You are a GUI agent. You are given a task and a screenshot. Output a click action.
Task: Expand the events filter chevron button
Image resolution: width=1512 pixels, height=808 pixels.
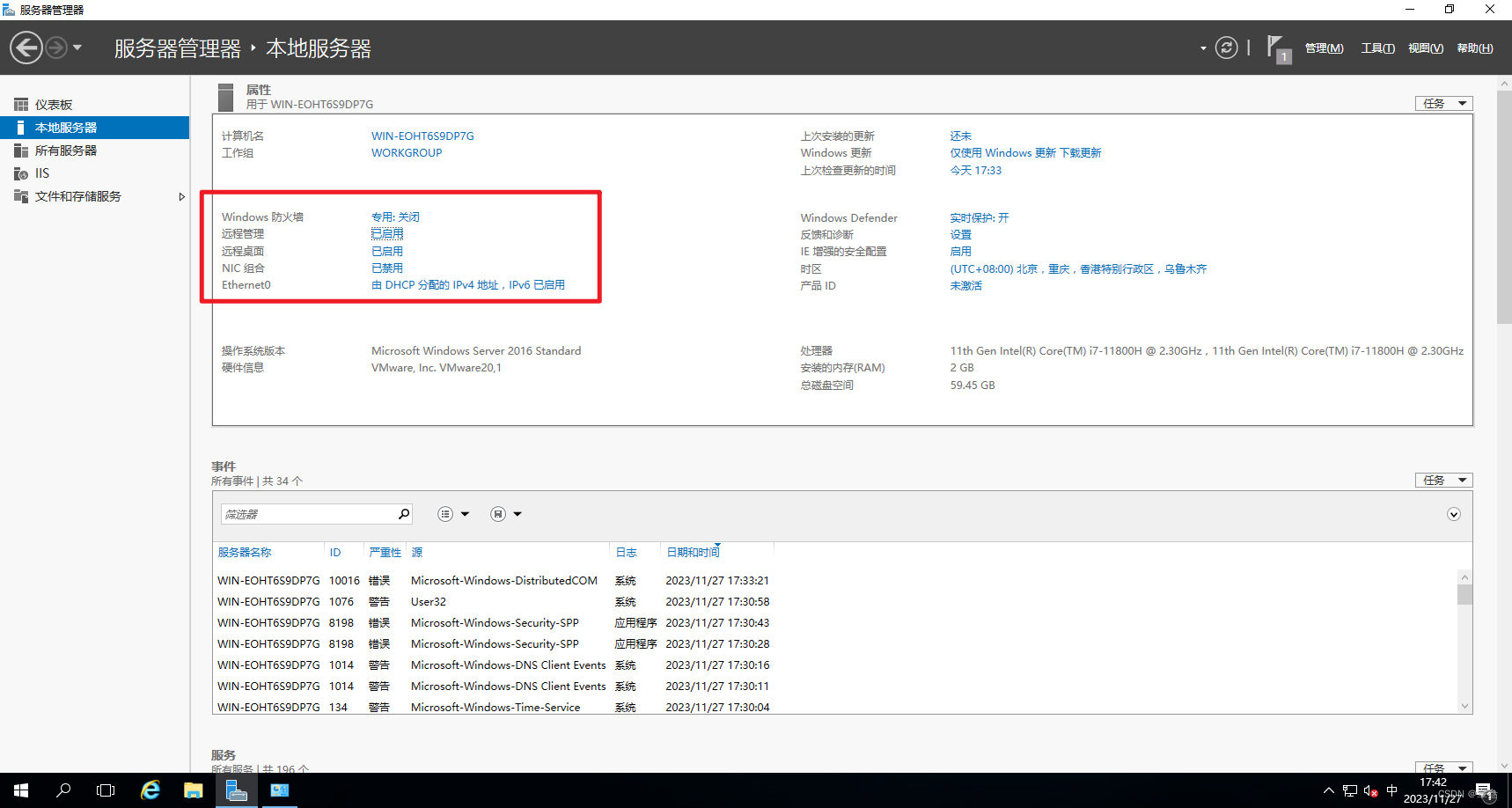coord(1454,514)
